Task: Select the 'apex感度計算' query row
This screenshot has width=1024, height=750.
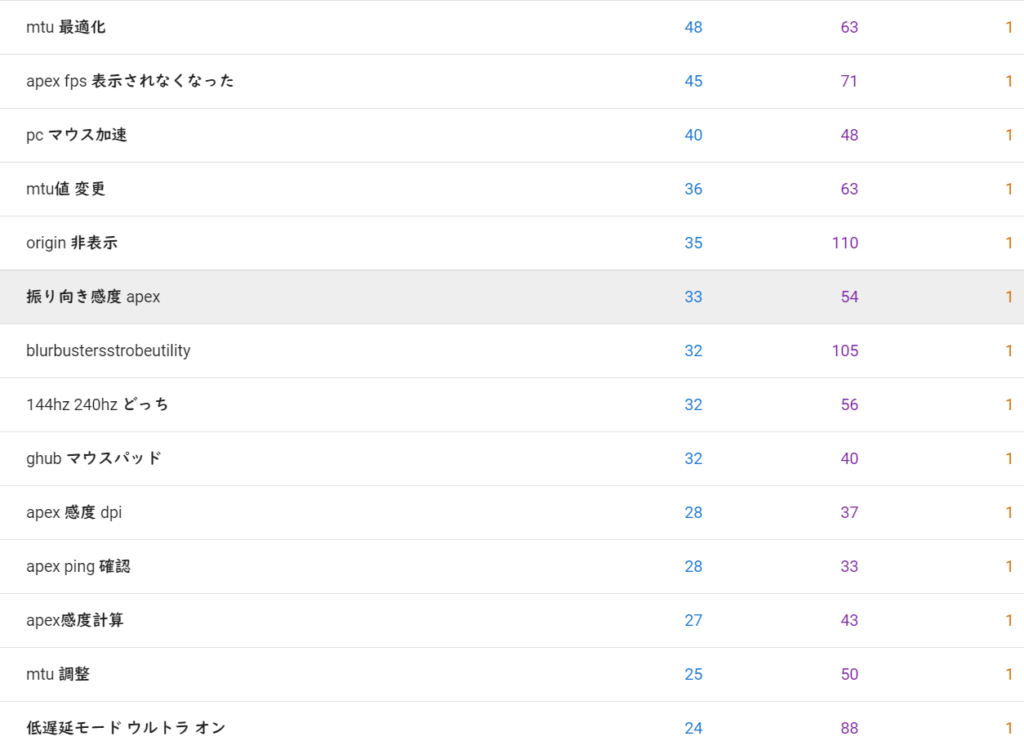Action: [x=75, y=621]
